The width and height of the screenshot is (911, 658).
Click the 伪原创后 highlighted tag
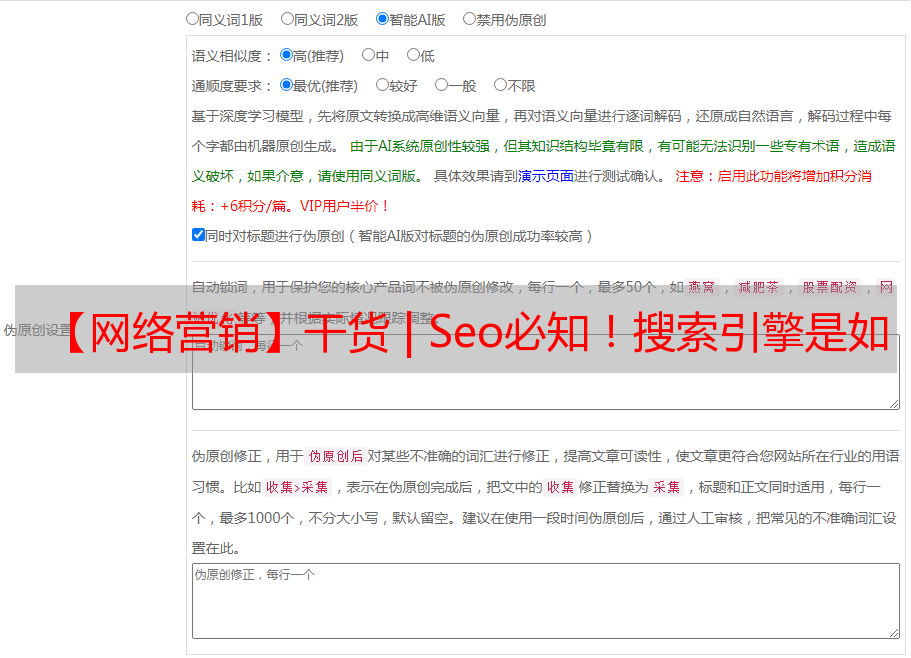336,456
